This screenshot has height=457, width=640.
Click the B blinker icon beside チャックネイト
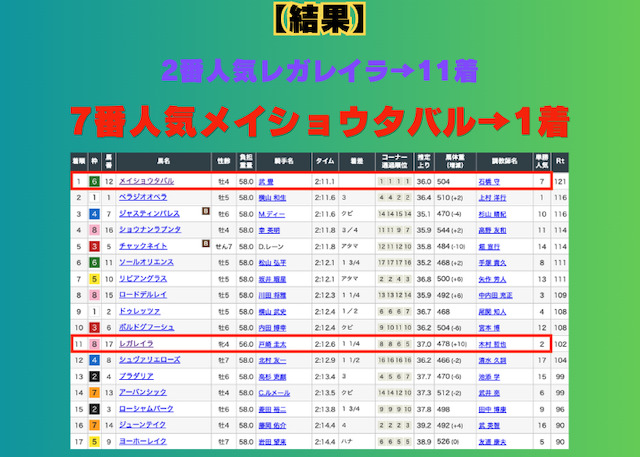204,245
